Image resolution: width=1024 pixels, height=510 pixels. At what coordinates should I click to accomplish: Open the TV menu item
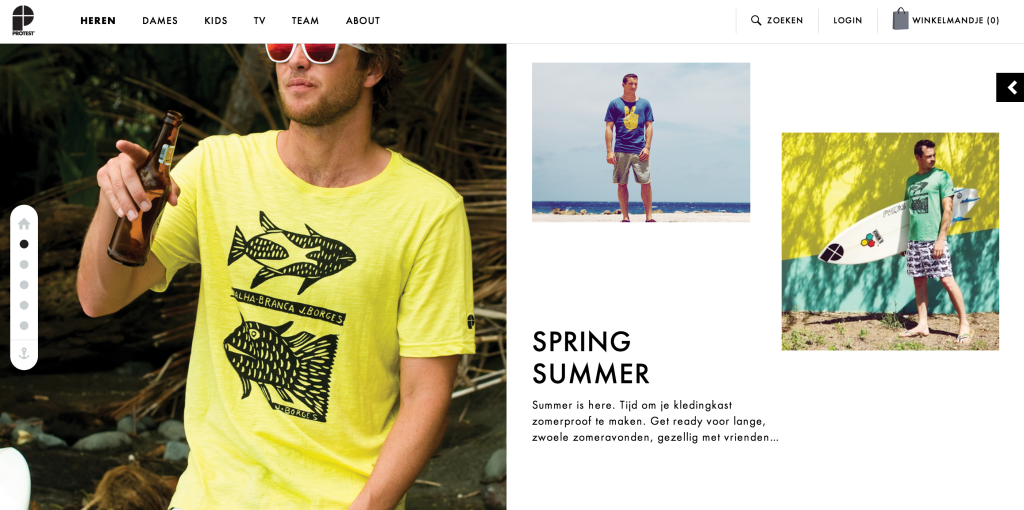coord(259,21)
